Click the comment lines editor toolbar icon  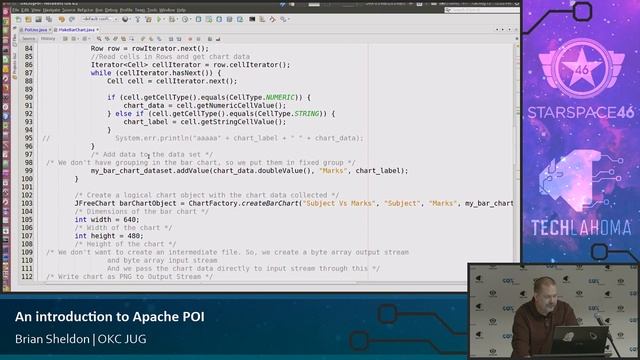pyautogui.click(x=209, y=39)
